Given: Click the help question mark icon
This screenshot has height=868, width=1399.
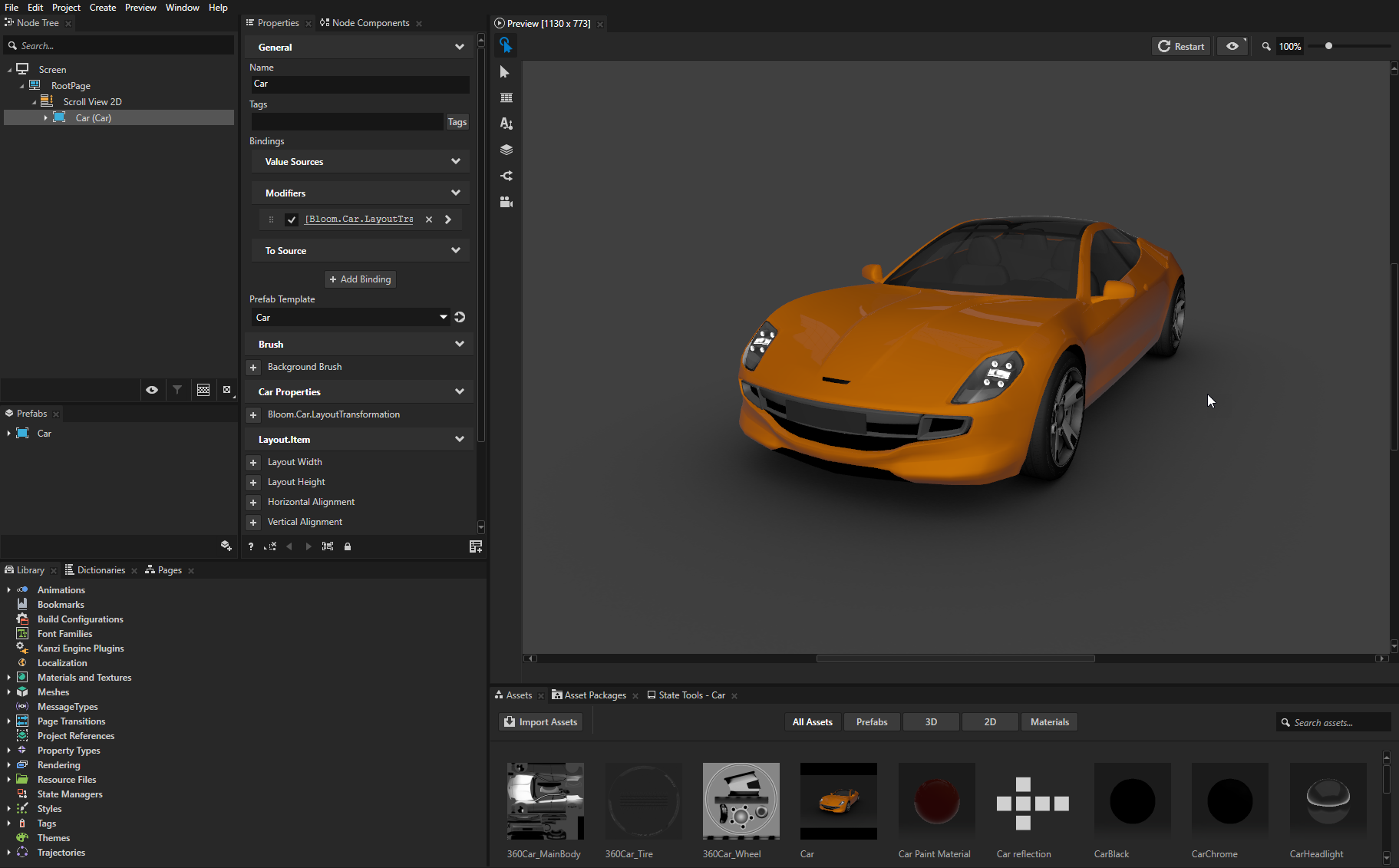Looking at the screenshot, I should [251, 546].
